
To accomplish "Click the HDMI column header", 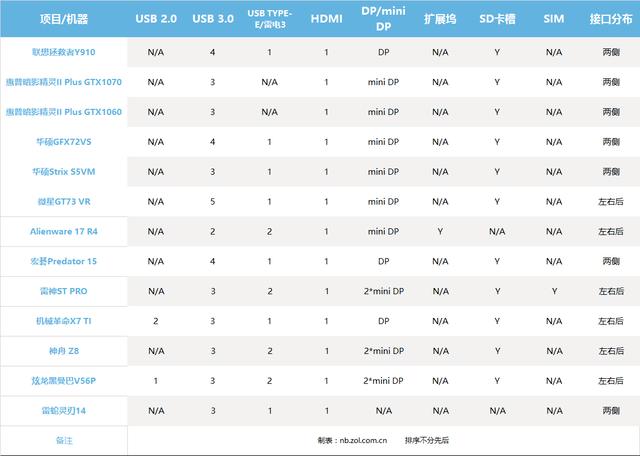I will 326,19.
